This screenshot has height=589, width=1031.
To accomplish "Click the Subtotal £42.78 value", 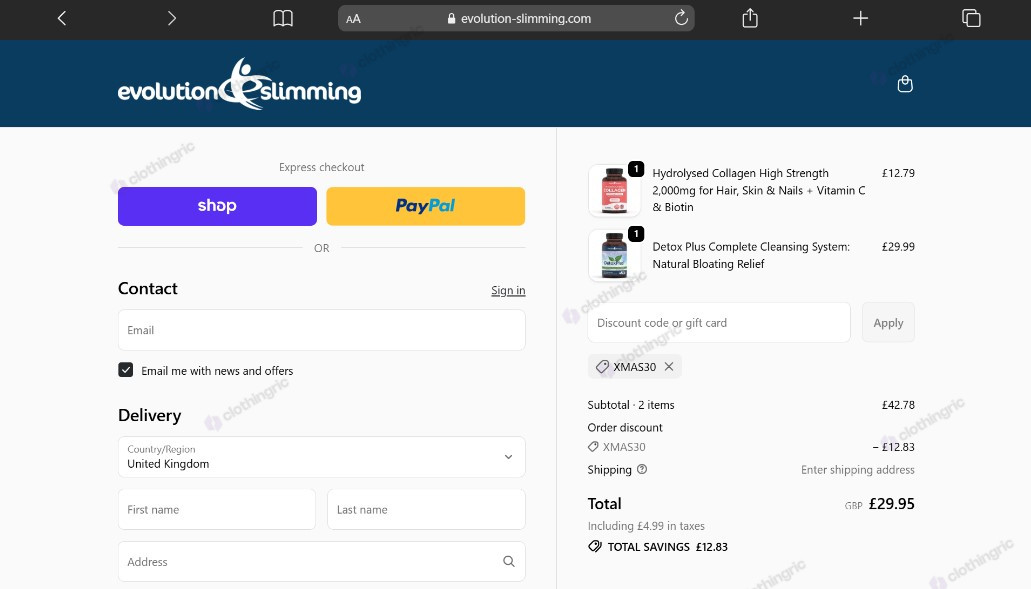I will [x=898, y=405].
